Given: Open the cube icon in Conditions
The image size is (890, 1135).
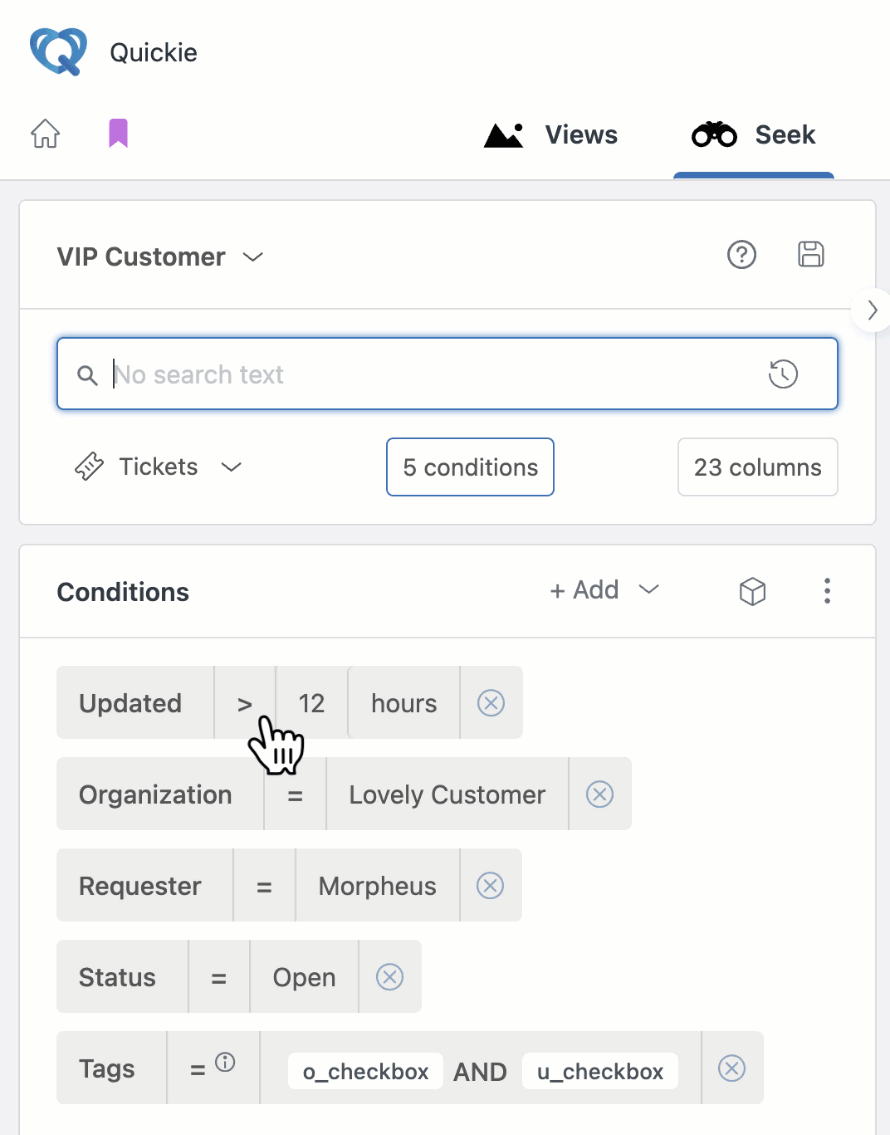Looking at the screenshot, I should pos(753,591).
